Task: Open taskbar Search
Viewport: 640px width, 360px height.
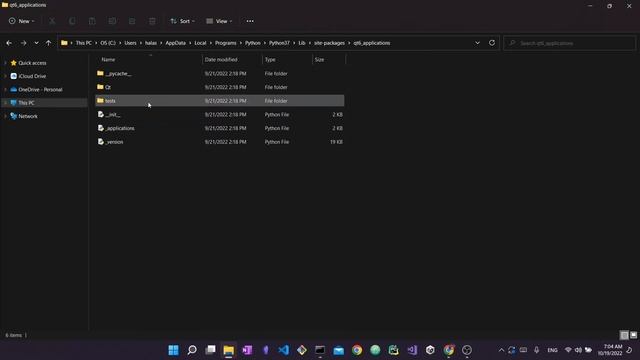Action: pos(192,350)
